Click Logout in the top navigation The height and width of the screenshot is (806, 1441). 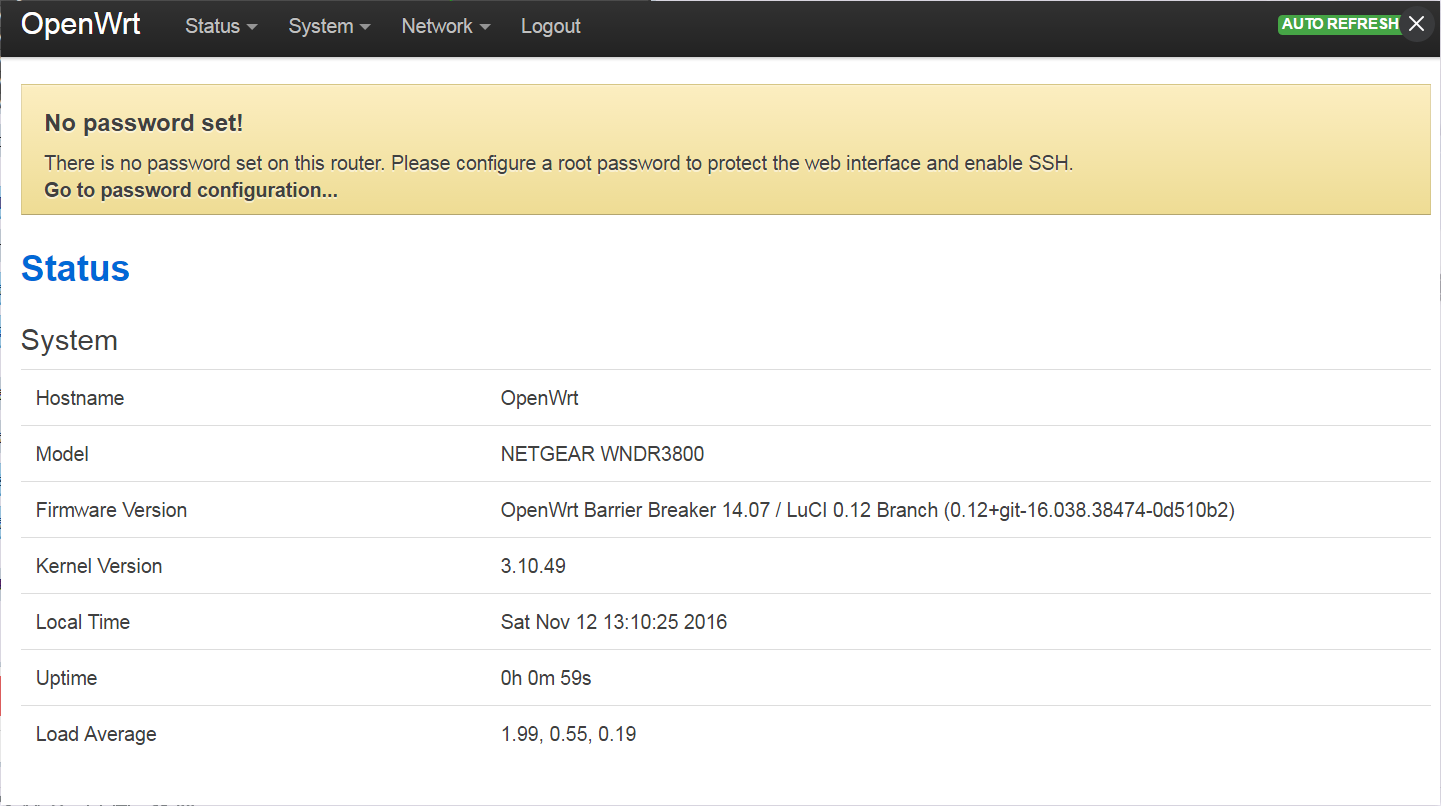pyautogui.click(x=550, y=27)
